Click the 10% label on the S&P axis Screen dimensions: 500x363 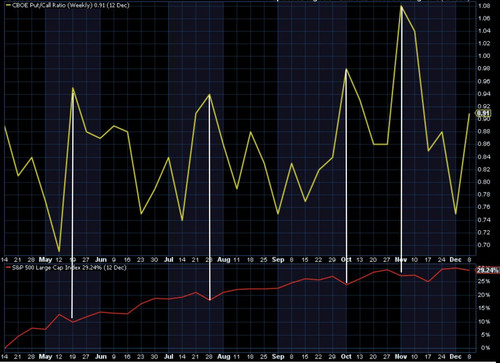483,322
